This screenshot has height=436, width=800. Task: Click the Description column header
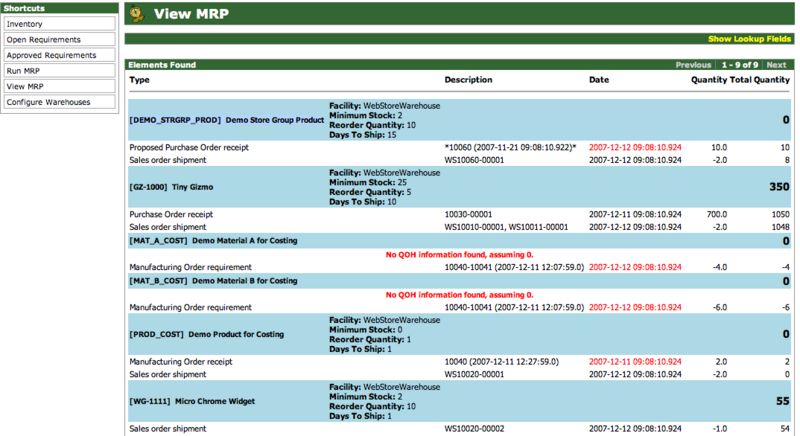pos(468,80)
